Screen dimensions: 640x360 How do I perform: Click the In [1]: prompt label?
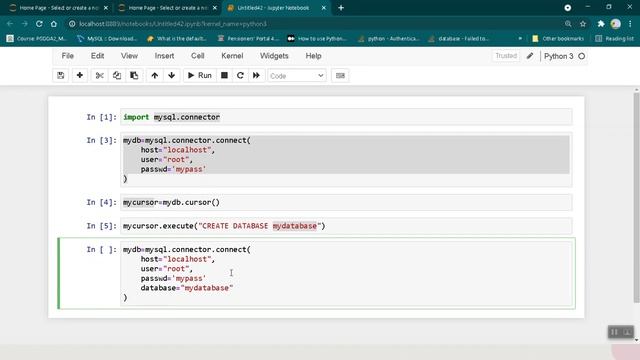[102, 117]
